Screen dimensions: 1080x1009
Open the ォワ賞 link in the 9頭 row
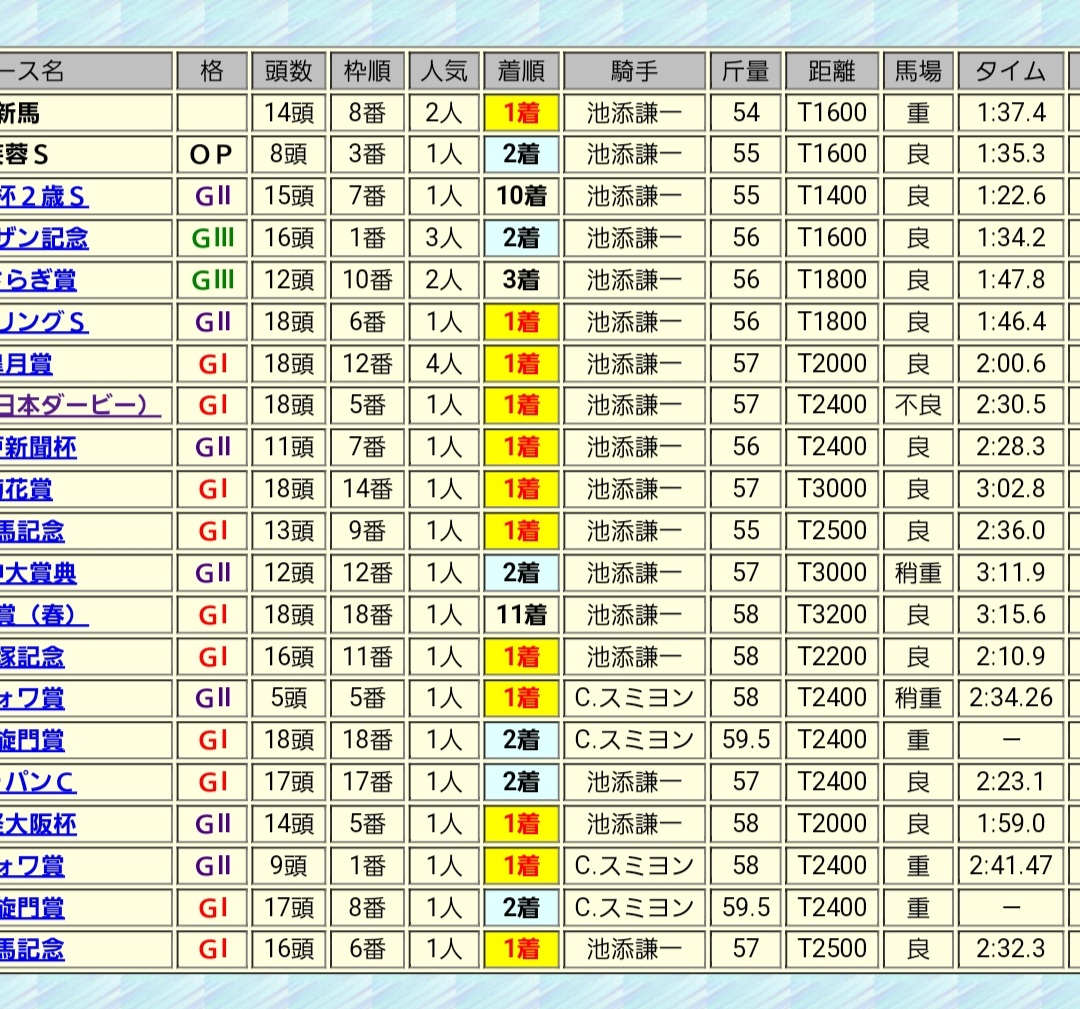32,866
